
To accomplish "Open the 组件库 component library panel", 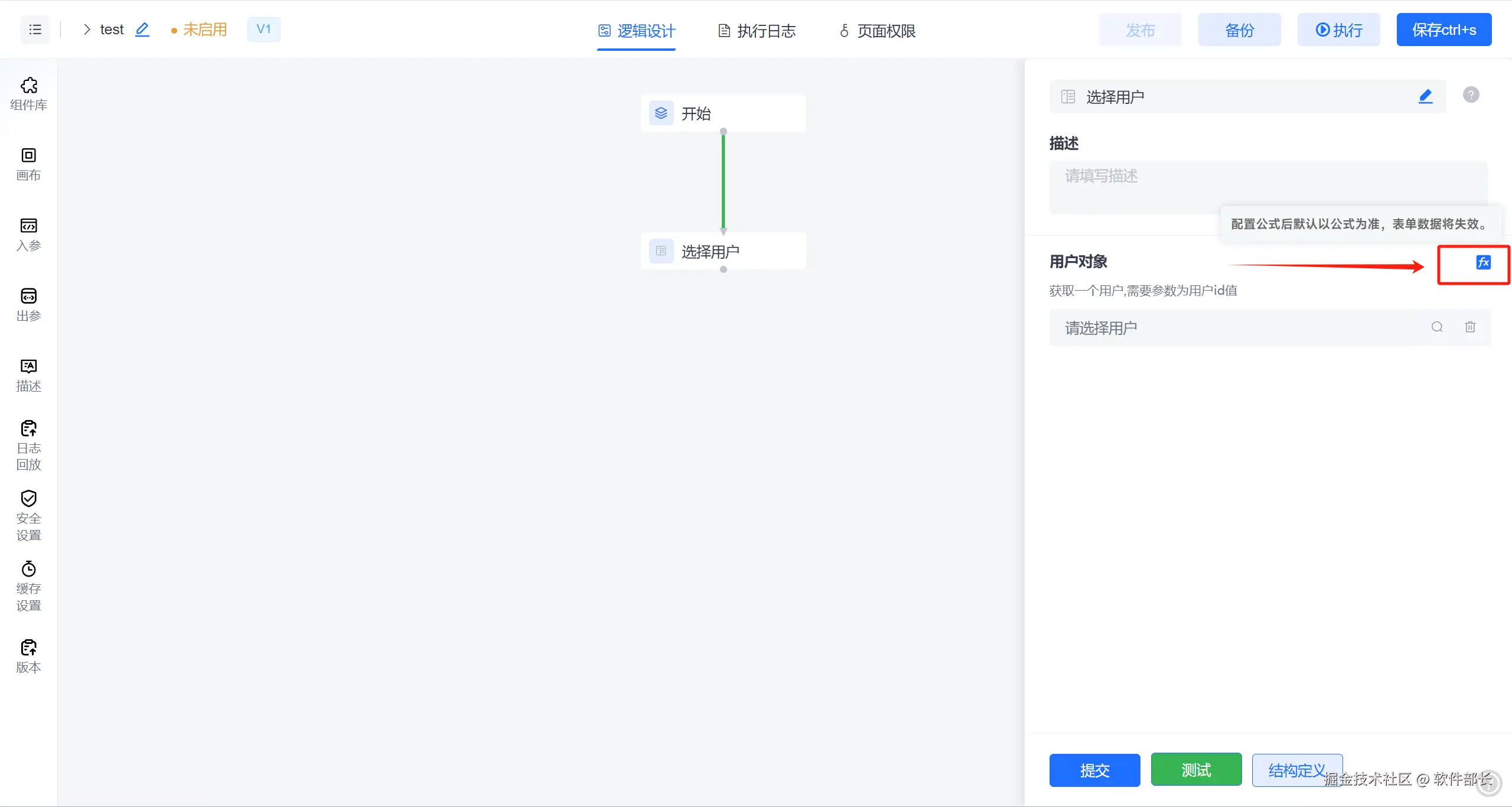I will pyautogui.click(x=28, y=93).
